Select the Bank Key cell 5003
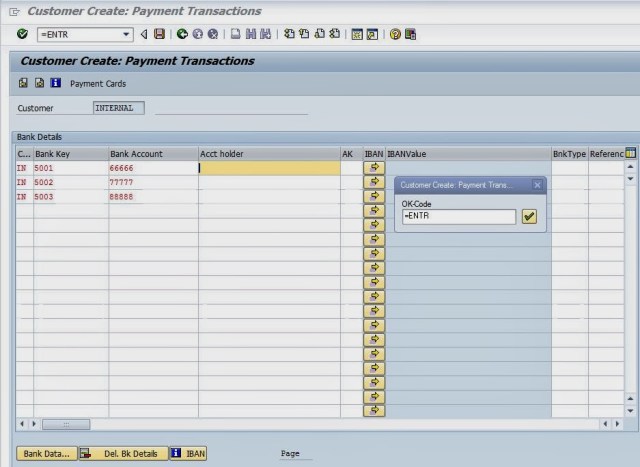Viewport: 640px width, 467px height. (71, 197)
